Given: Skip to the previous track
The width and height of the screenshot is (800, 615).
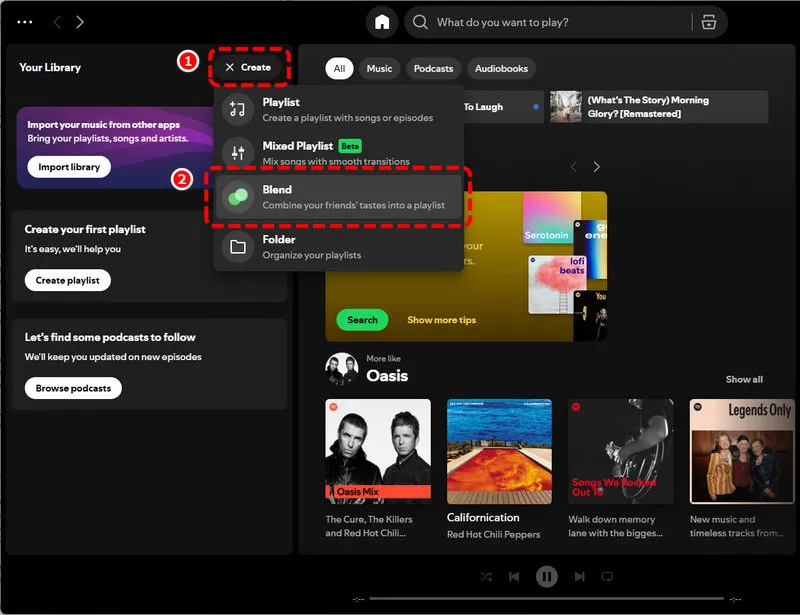Looking at the screenshot, I should click(514, 577).
